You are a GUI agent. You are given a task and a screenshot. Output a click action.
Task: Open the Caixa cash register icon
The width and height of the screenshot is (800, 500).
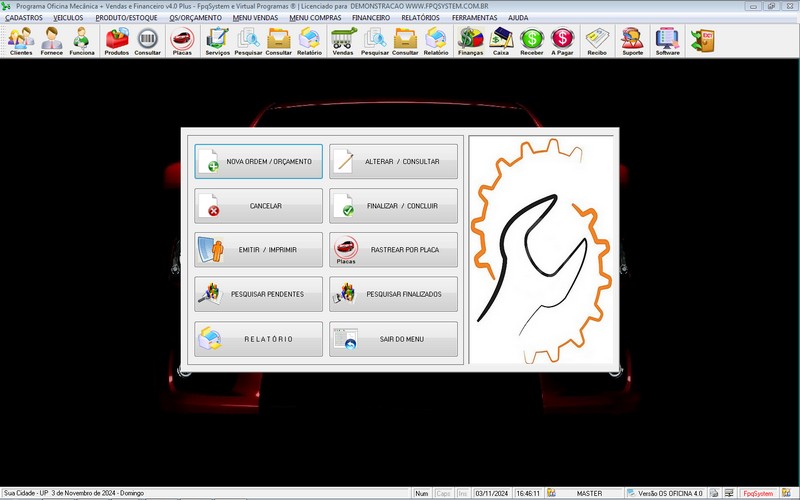pyautogui.click(x=501, y=41)
